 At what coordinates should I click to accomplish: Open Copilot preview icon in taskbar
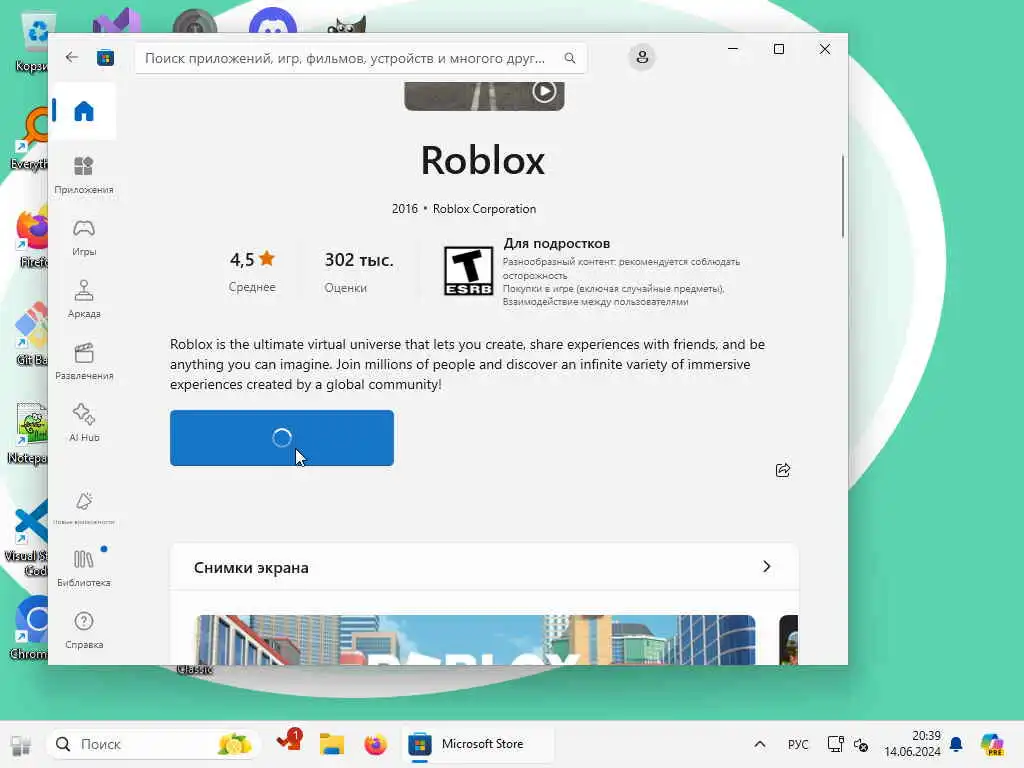[992, 744]
